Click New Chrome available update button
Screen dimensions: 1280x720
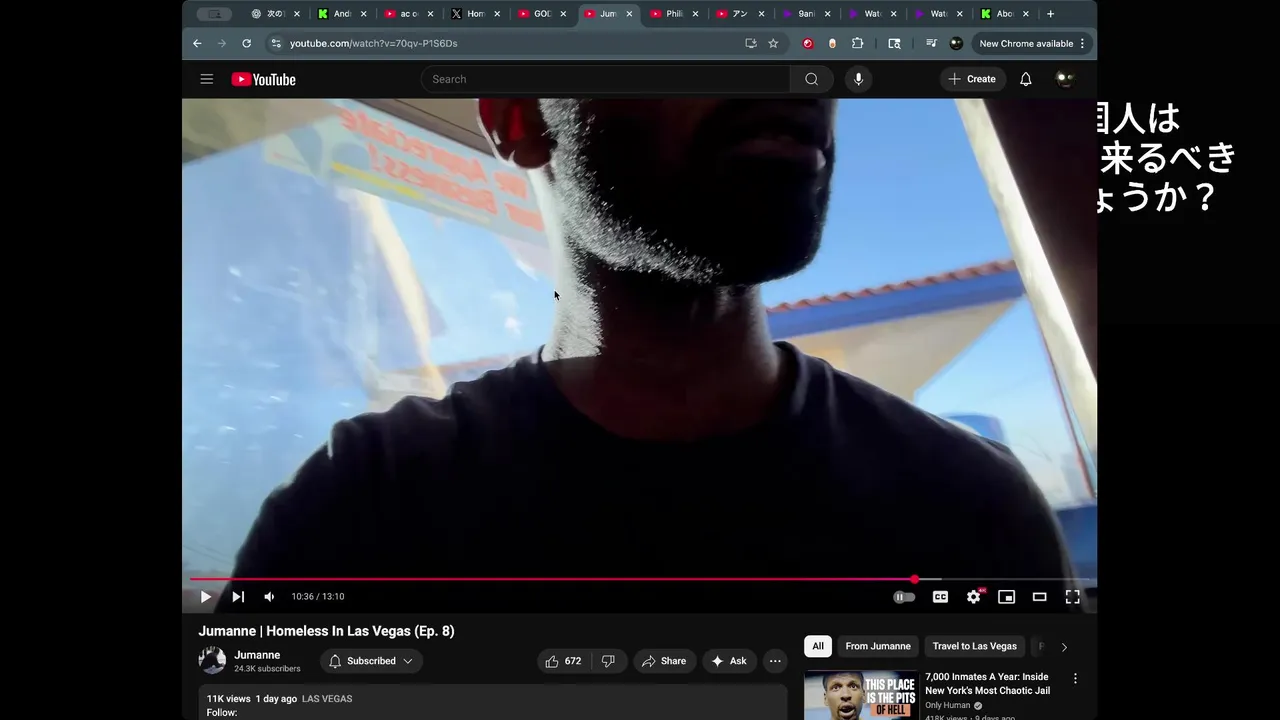coord(1031,43)
